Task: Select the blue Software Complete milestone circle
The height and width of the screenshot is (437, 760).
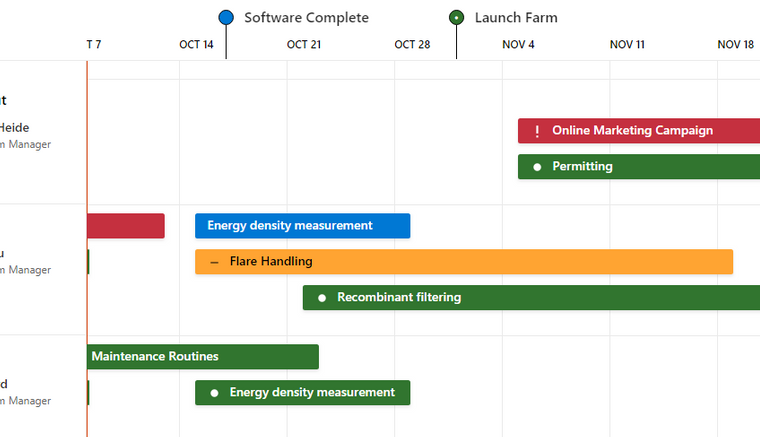Action: [x=226, y=17]
